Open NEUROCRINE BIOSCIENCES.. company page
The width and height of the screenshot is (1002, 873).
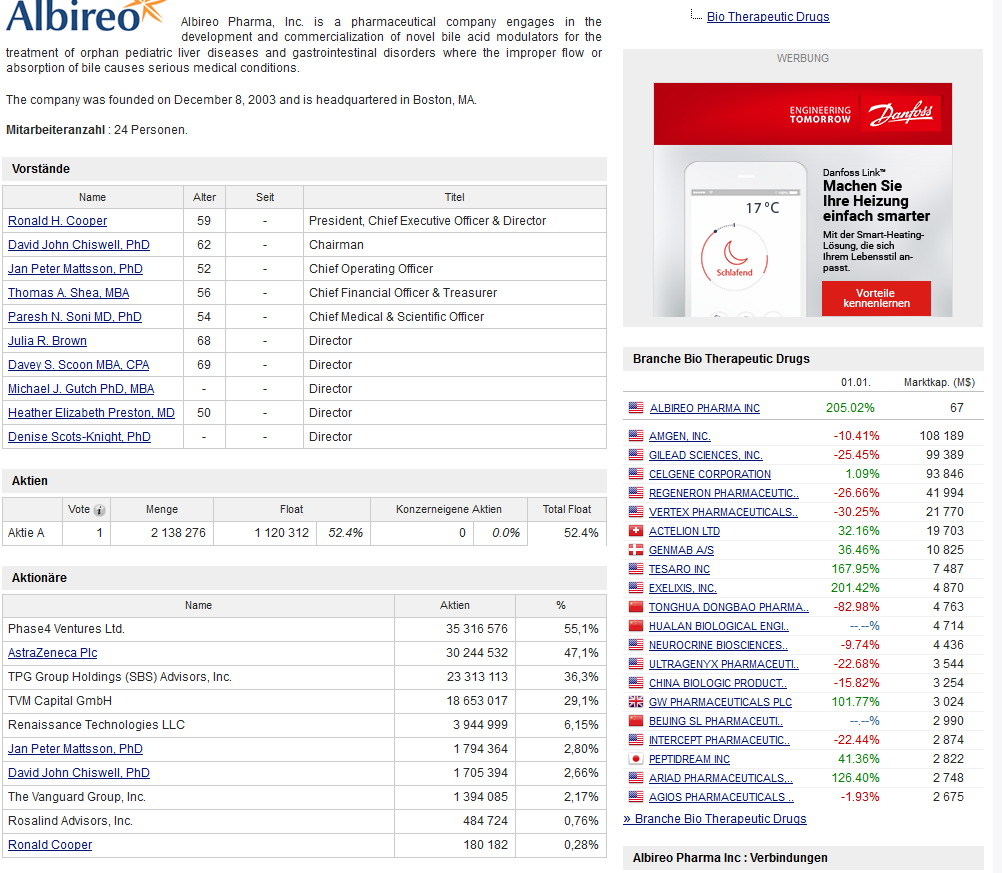tap(718, 645)
